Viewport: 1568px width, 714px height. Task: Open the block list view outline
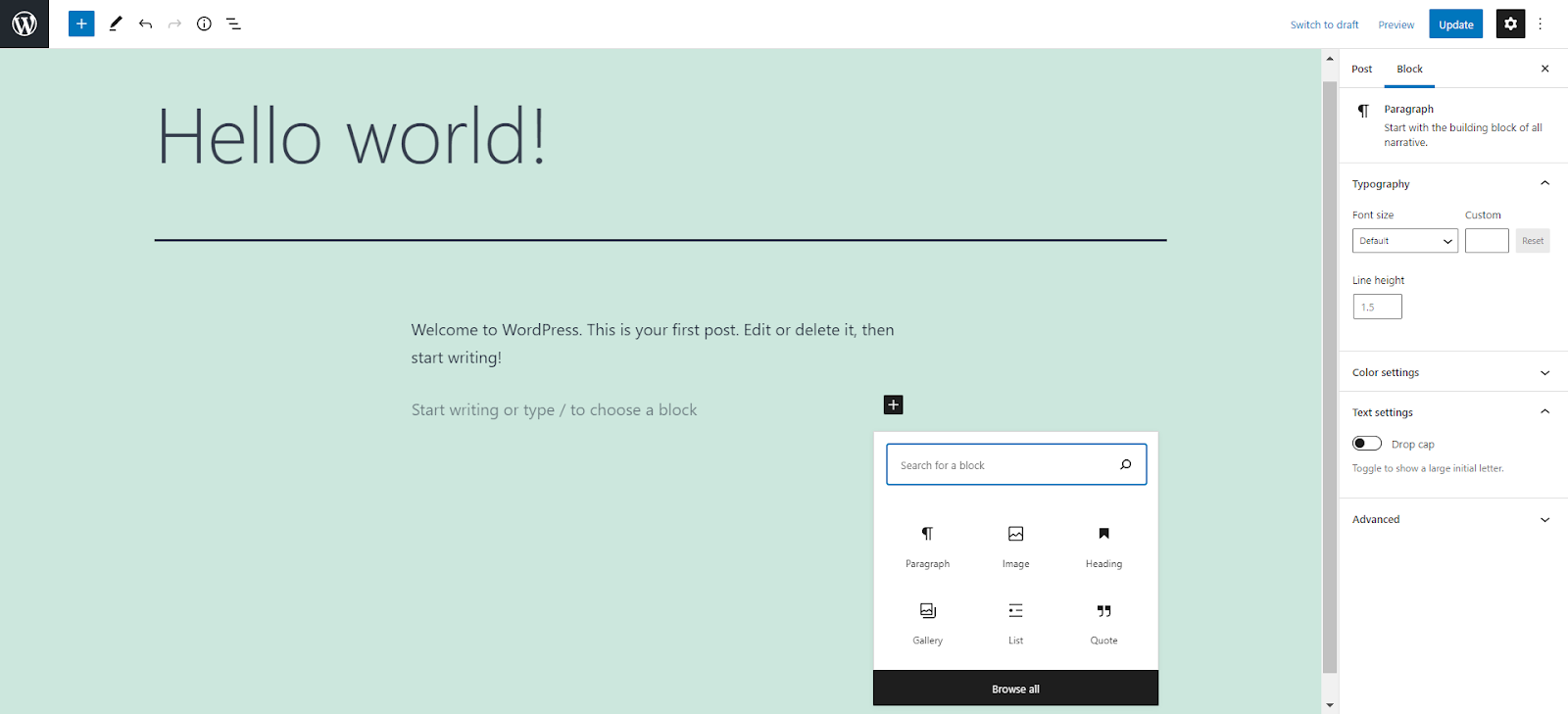pos(233,24)
